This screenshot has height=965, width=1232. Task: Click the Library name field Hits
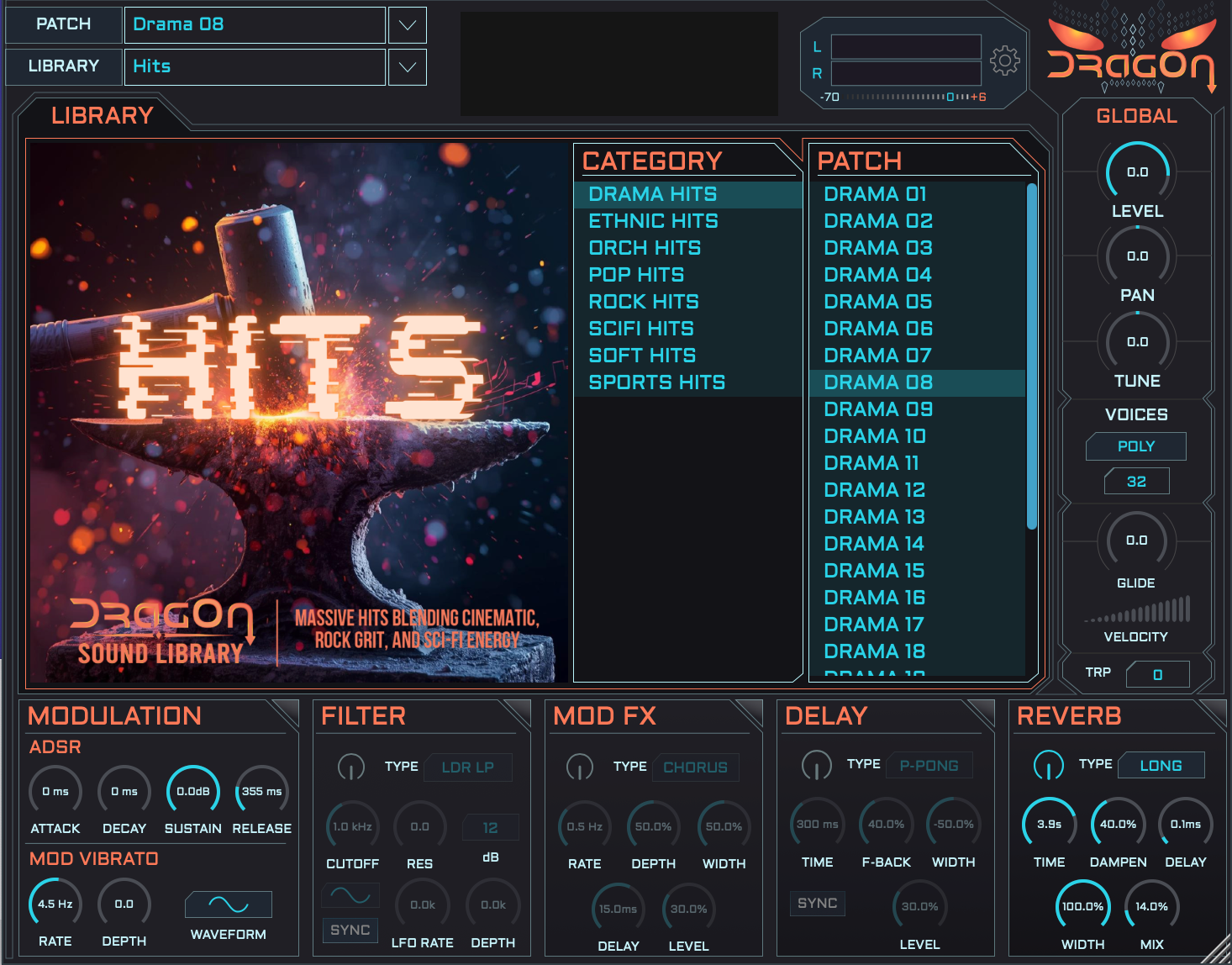pyautogui.click(x=255, y=67)
